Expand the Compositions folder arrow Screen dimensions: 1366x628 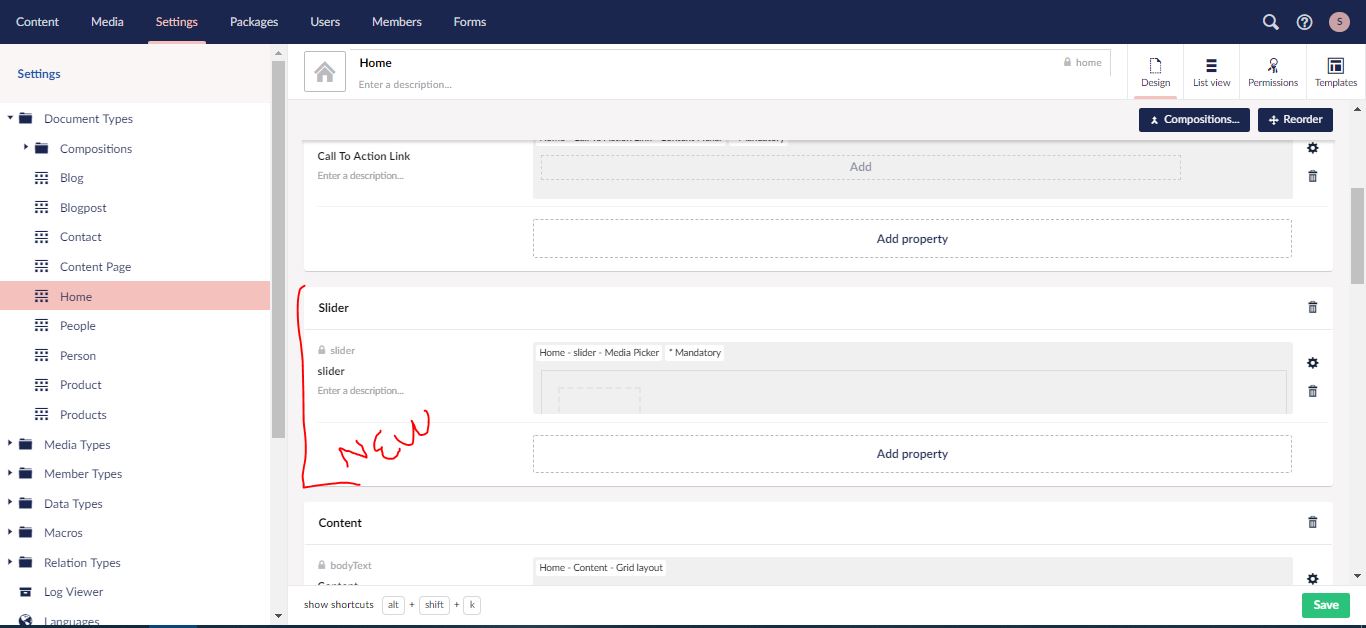(x=26, y=148)
